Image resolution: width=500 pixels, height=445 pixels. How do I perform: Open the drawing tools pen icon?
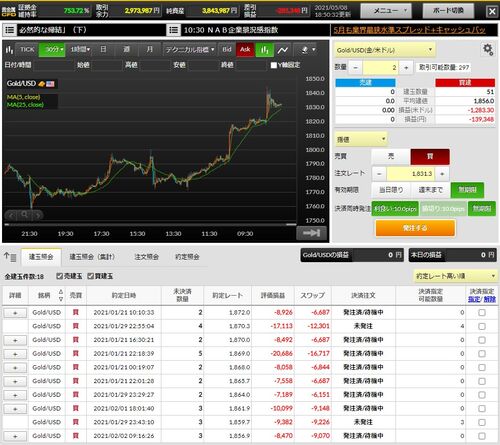coord(308,50)
